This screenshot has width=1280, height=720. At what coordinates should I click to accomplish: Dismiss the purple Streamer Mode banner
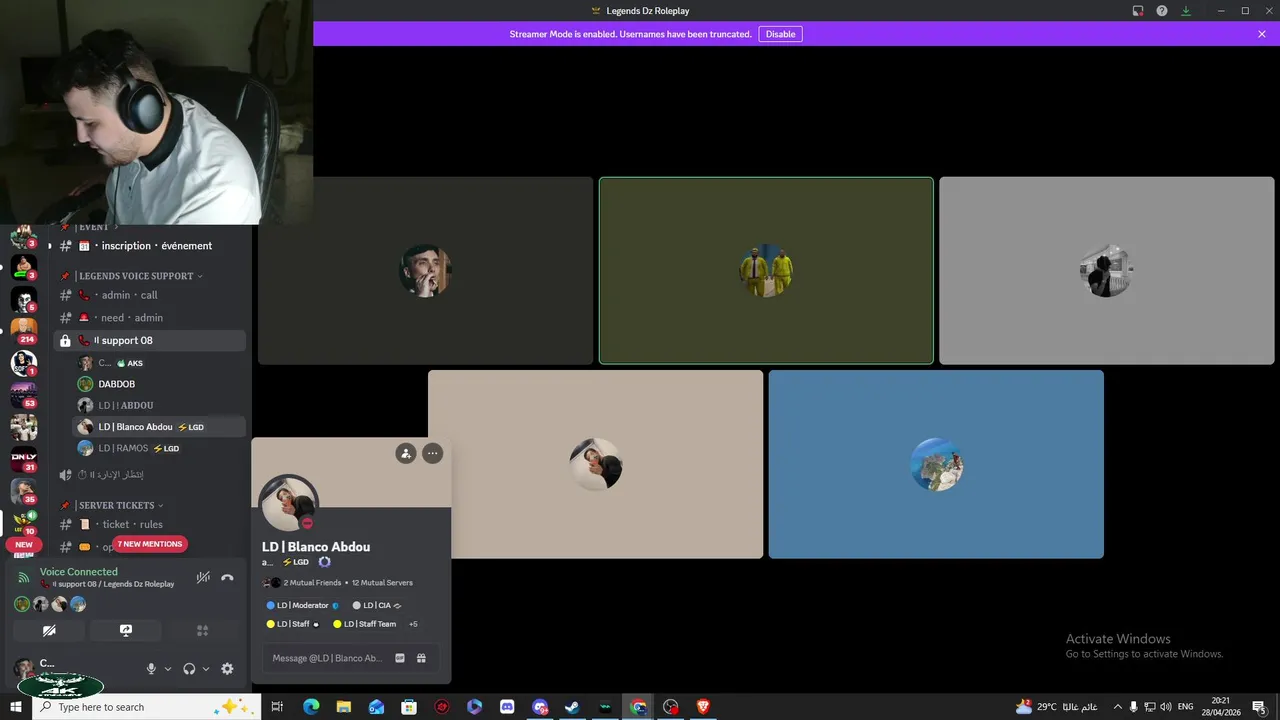[1262, 34]
